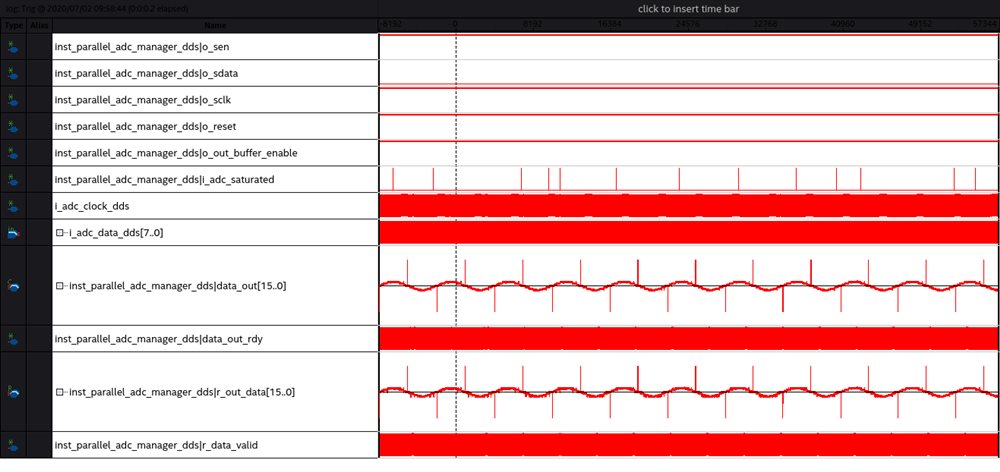Click the Name column header
1000x472 pixels.
click(x=216, y=26)
